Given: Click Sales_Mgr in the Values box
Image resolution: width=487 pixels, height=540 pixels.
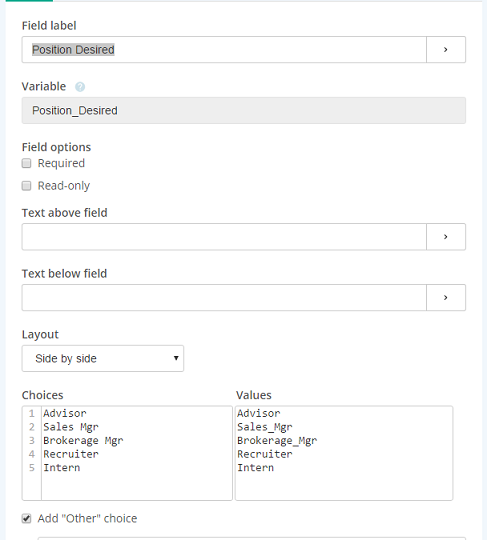Looking at the screenshot, I should (265, 427).
